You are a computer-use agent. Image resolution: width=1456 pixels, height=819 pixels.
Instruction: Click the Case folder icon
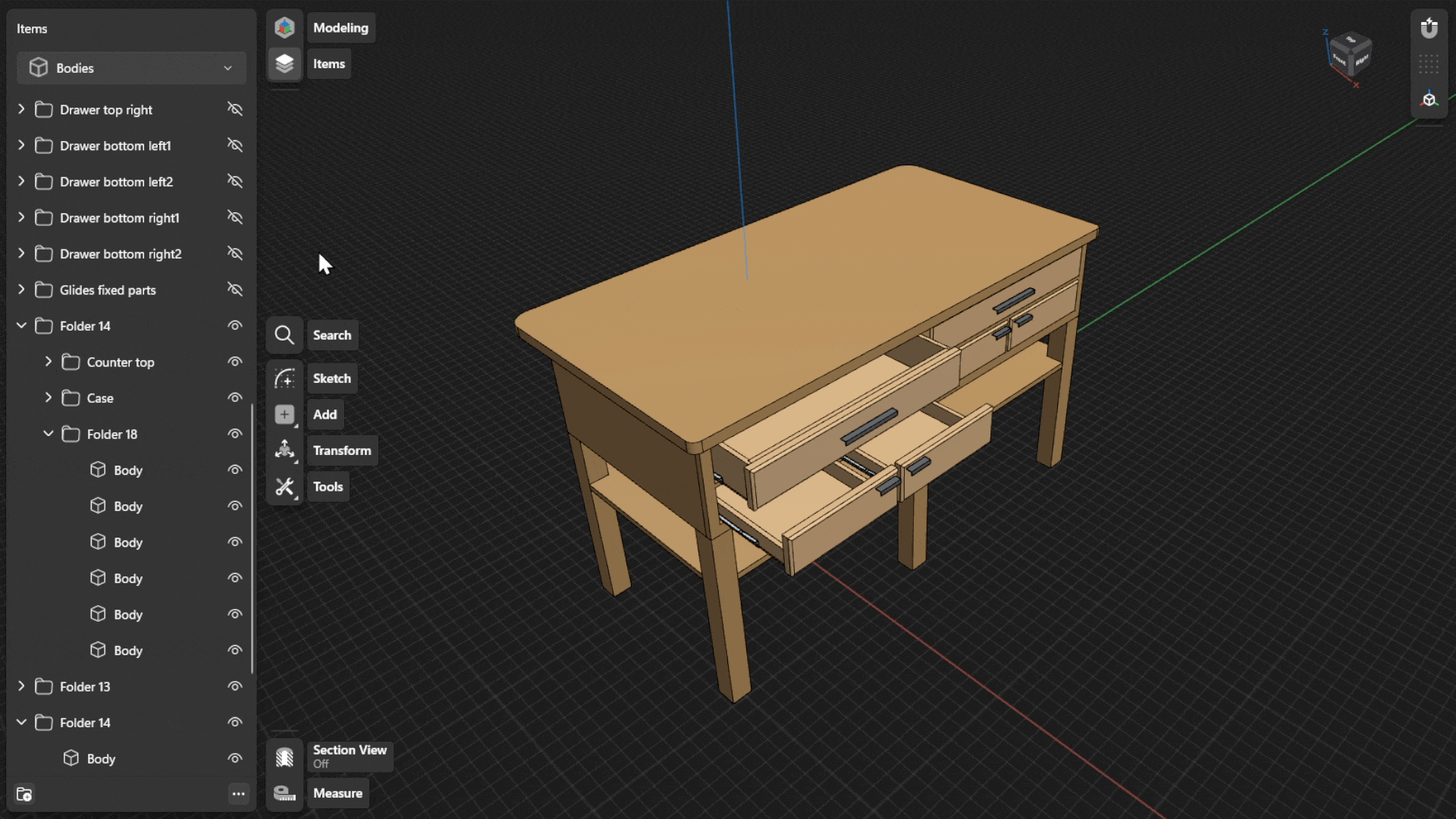click(x=71, y=398)
